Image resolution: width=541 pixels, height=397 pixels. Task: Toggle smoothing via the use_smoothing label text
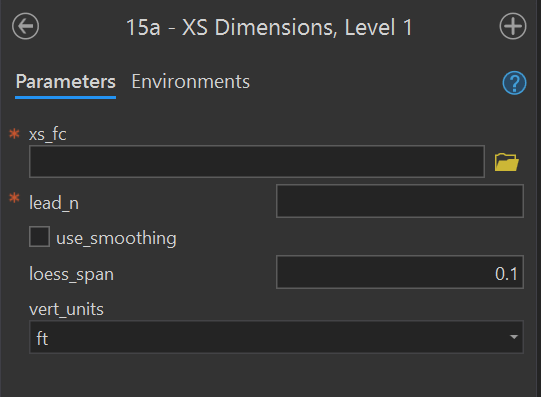[x=116, y=238]
